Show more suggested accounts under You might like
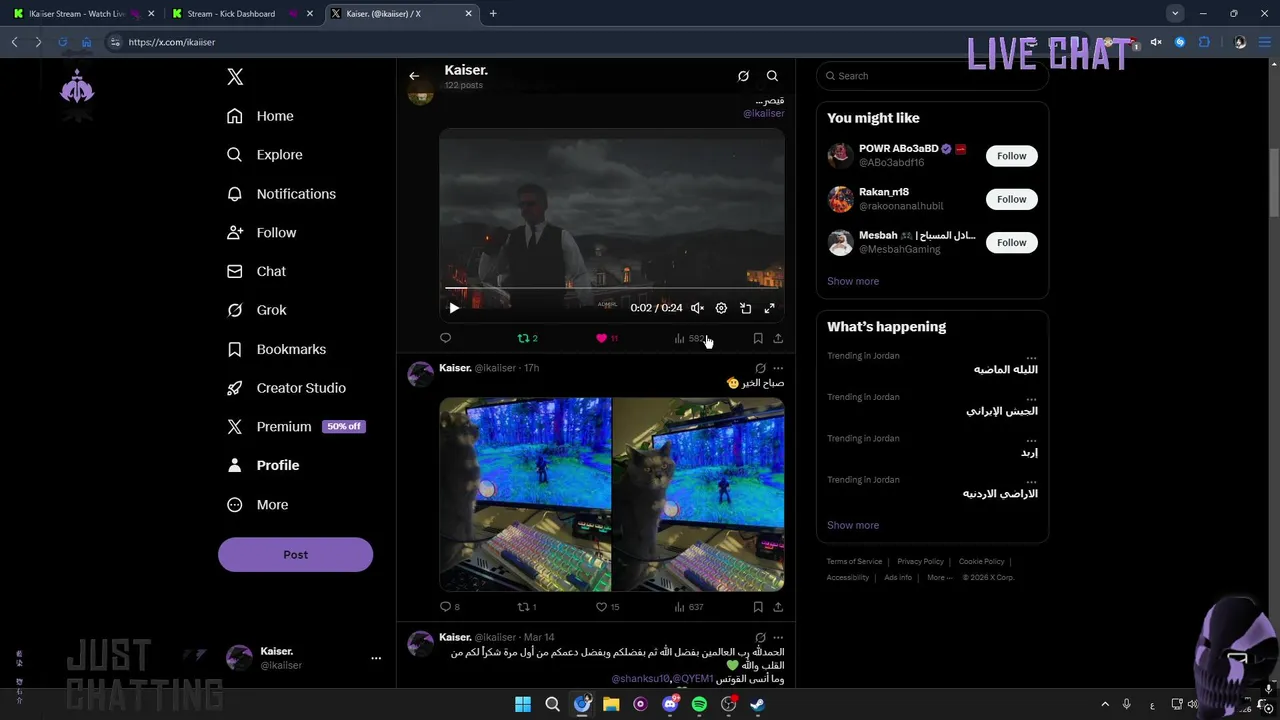Image resolution: width=1280 pixels, height=720 pixels. click(853, 281)
